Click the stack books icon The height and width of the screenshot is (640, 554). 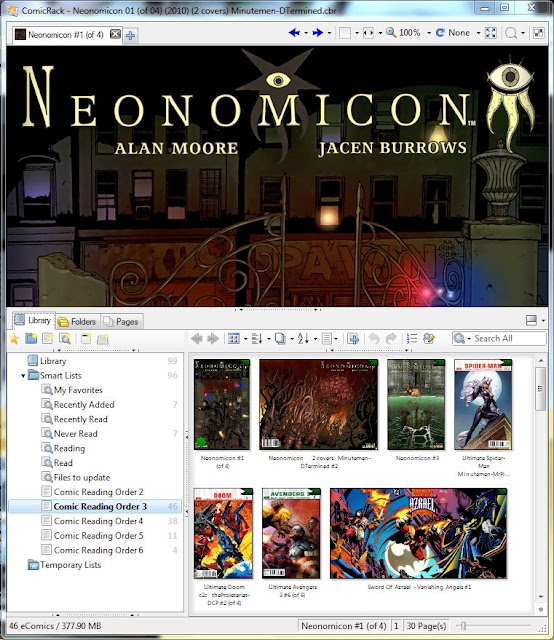pyautogui.click(x=280, y=338)
